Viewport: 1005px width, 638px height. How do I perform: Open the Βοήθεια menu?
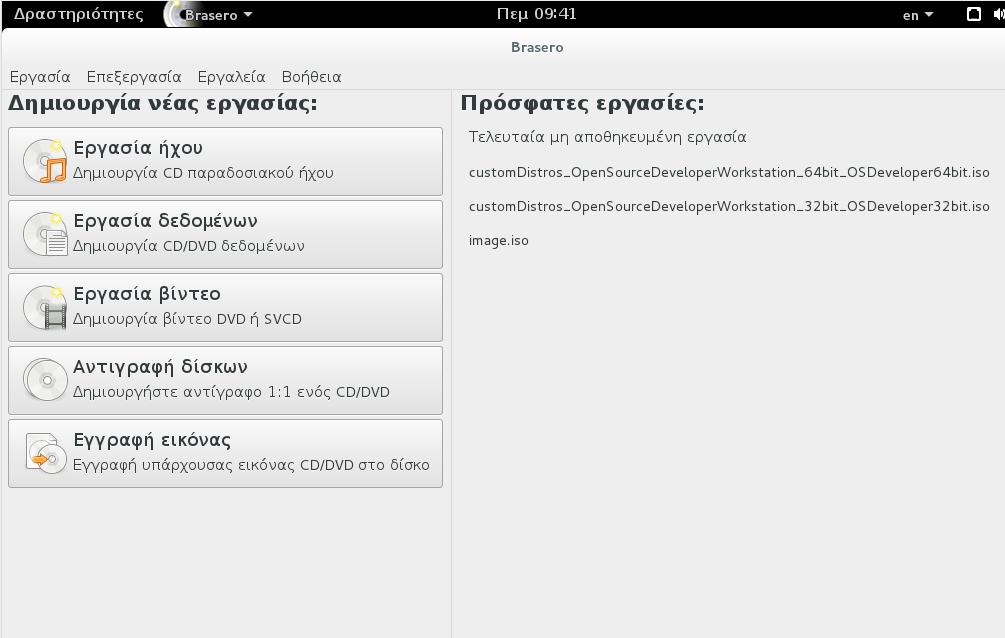(x=311, y=77)
